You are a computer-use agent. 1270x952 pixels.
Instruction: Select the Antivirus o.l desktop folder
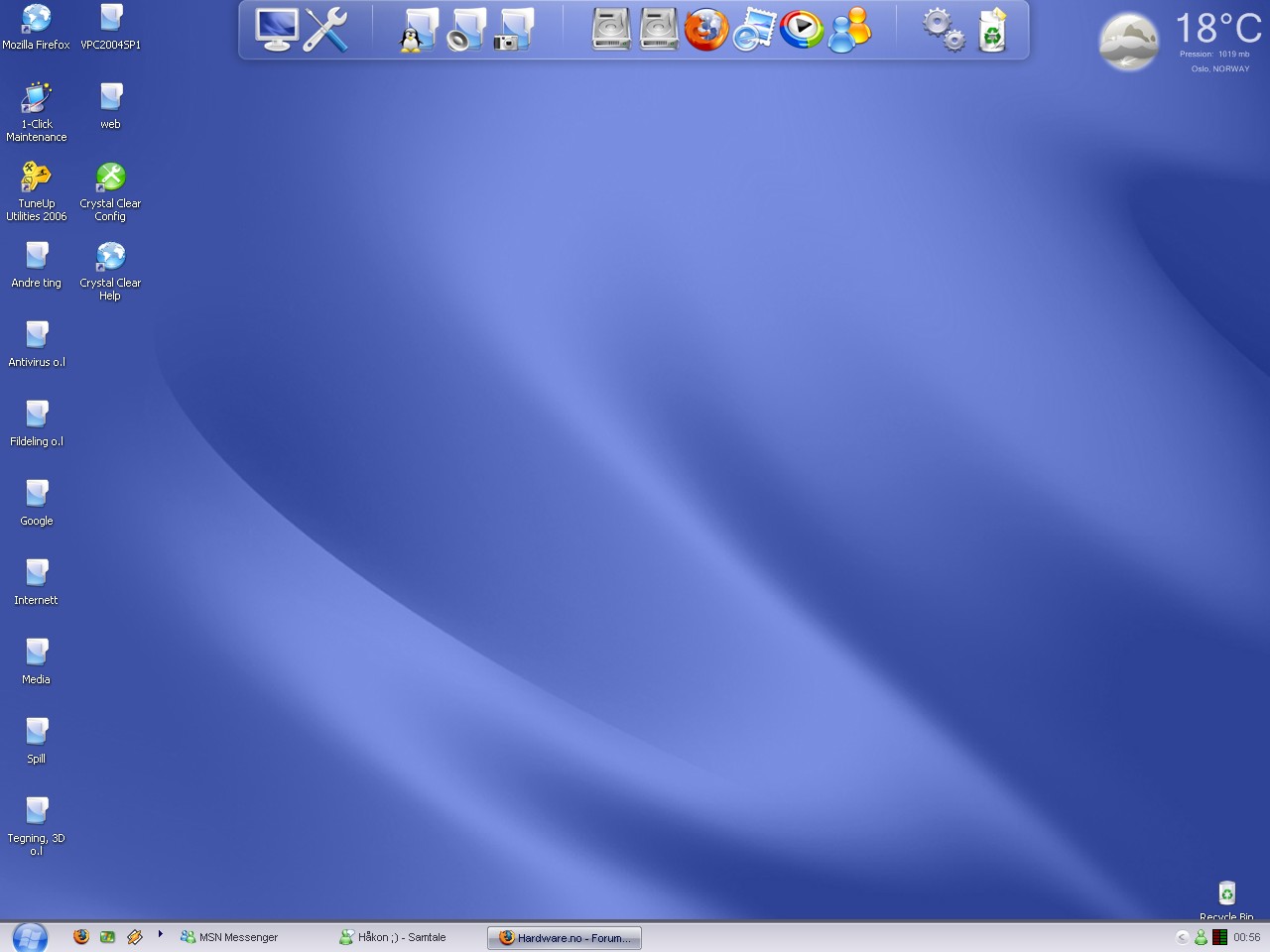click(x=37, y=344)
